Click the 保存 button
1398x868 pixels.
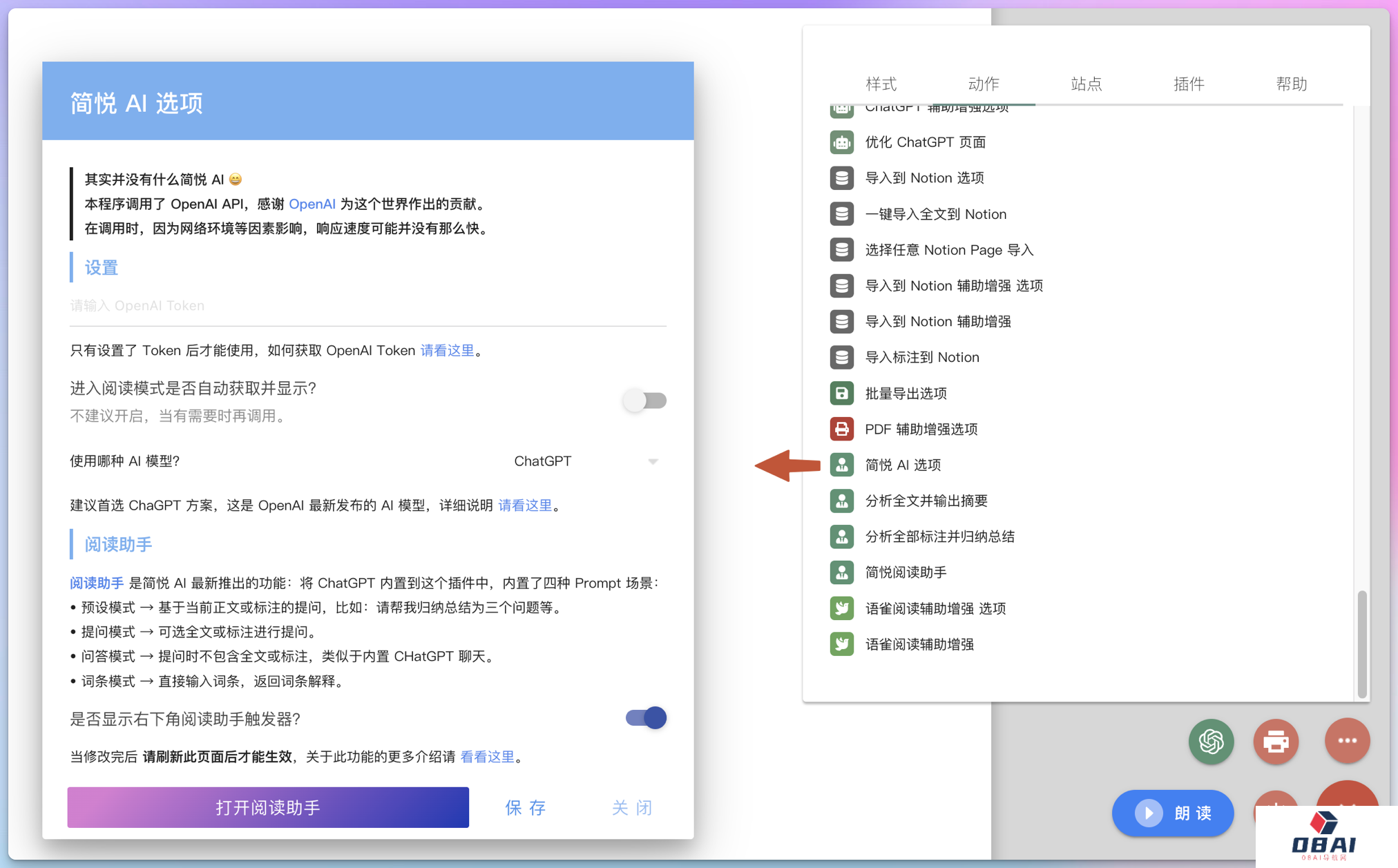click(526, 807)
